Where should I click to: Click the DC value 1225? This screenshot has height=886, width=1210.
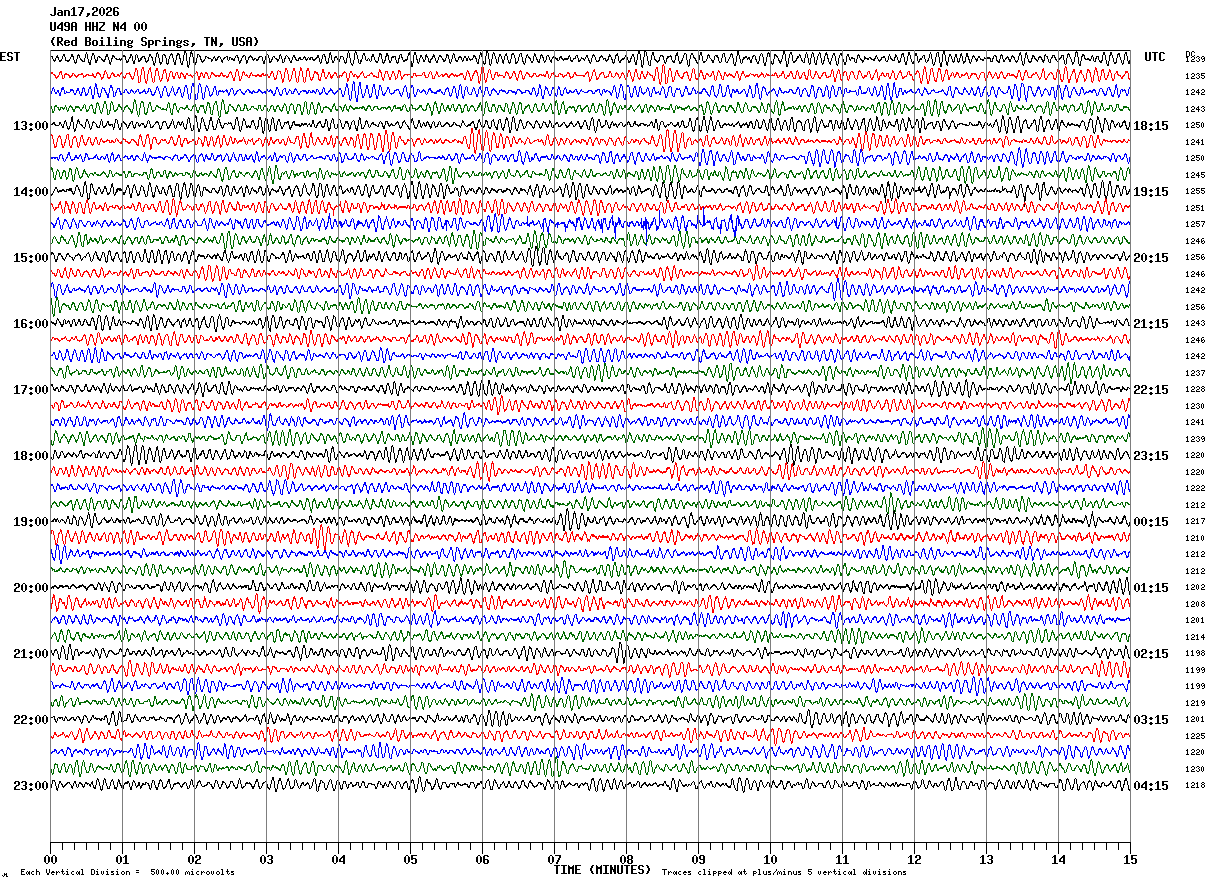click(x=1195, y=736)
